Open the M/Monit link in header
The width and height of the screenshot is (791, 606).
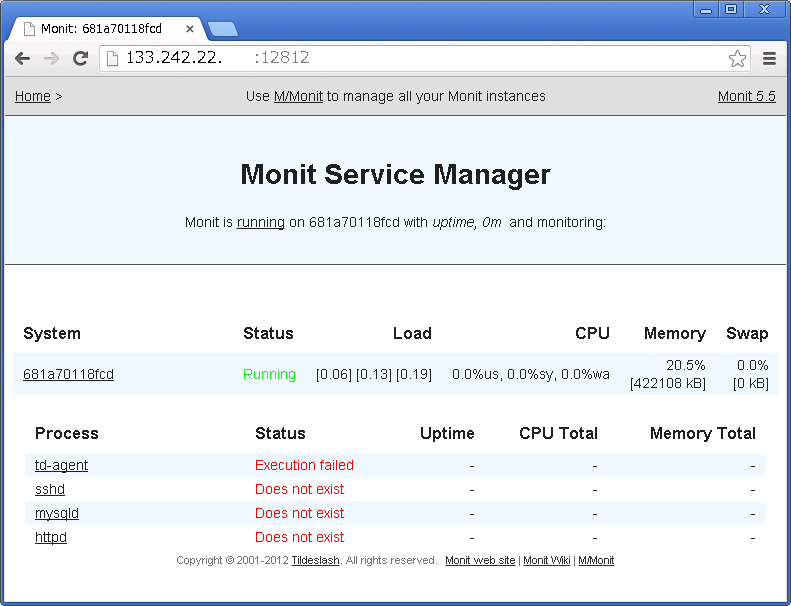[x=298, y=97]
